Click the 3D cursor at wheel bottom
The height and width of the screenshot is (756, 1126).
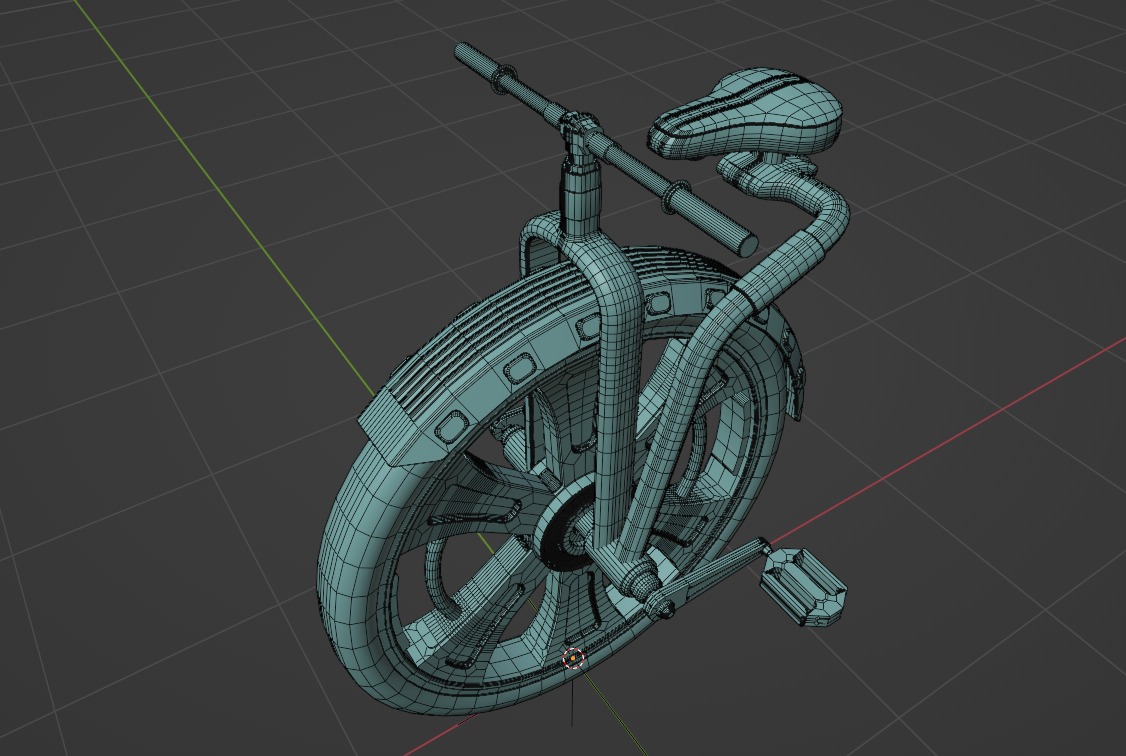(573, 658)
